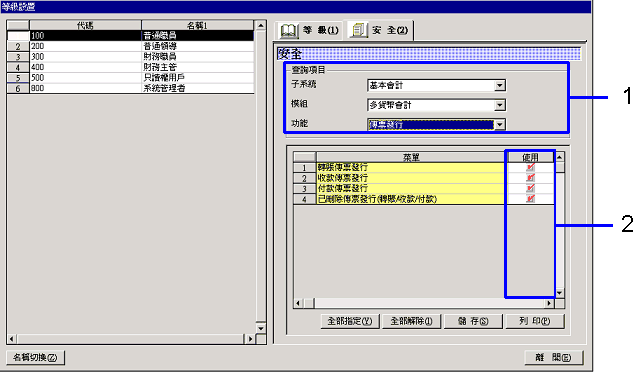Click row number 6 header in level list

(x=18, y=88)
